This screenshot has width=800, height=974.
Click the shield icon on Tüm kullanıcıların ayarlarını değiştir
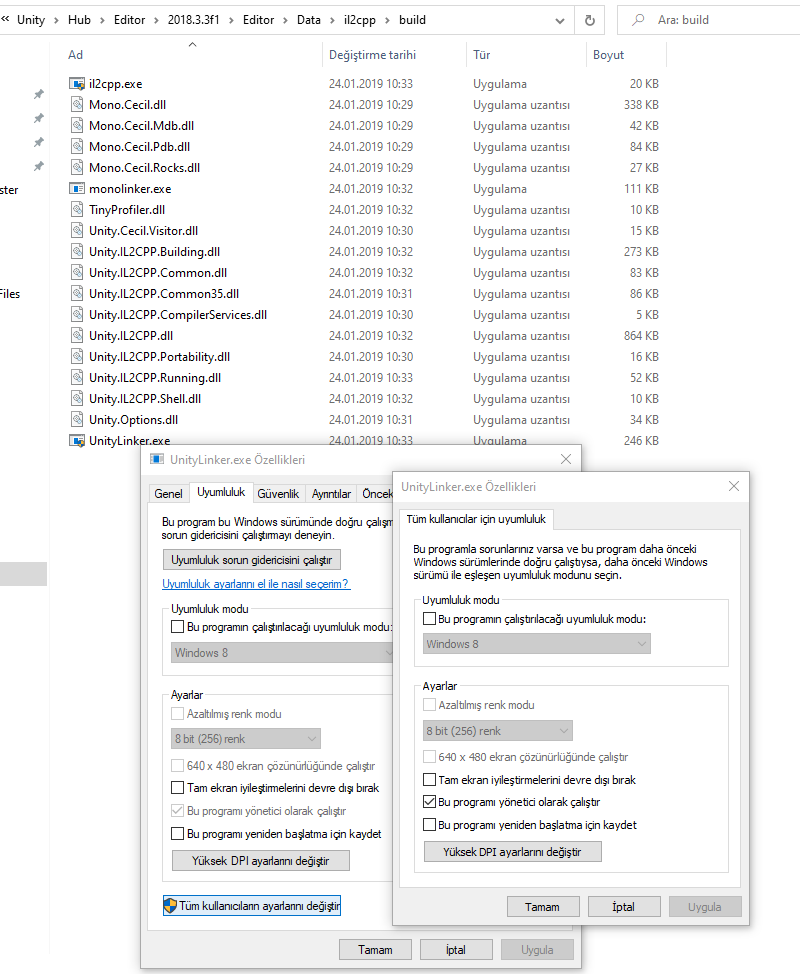click(x=170, y=906)
